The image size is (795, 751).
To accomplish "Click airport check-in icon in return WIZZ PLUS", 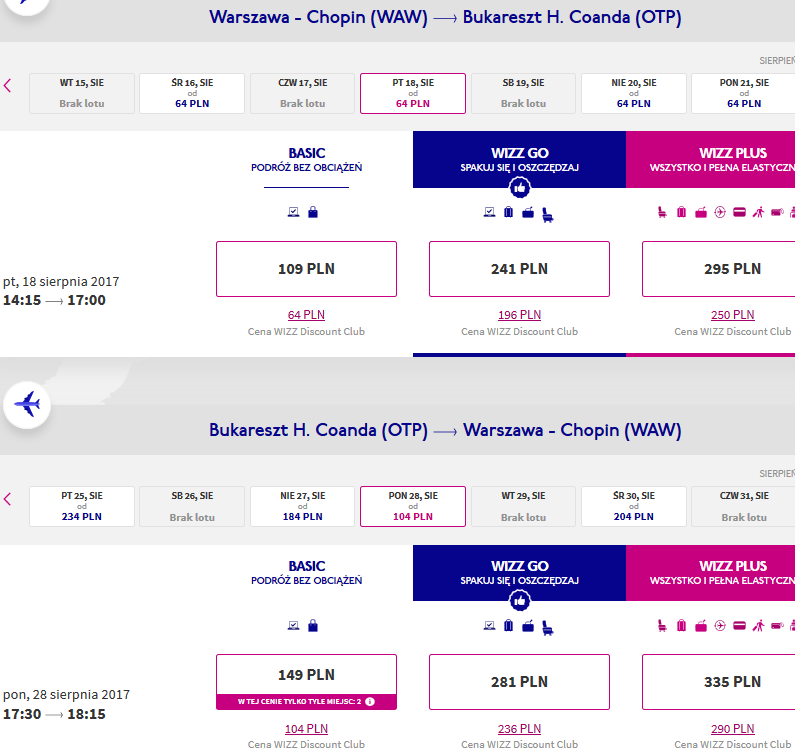I will [720, 625].
